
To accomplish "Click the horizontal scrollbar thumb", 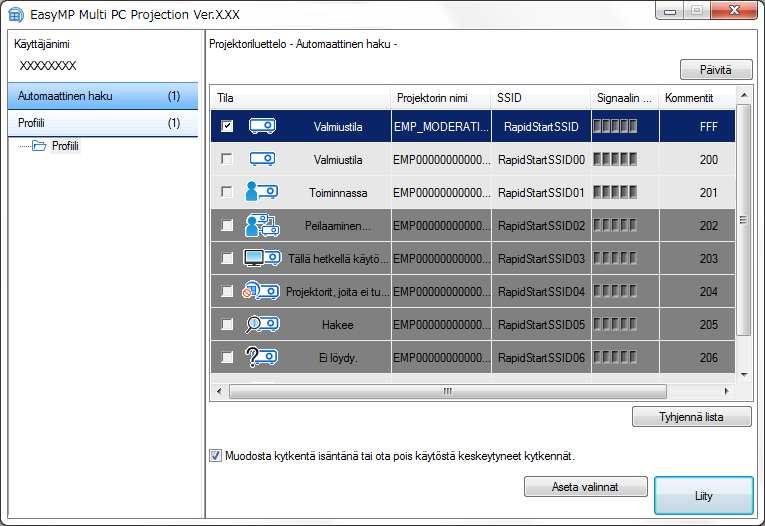I will tap(447, 391).
